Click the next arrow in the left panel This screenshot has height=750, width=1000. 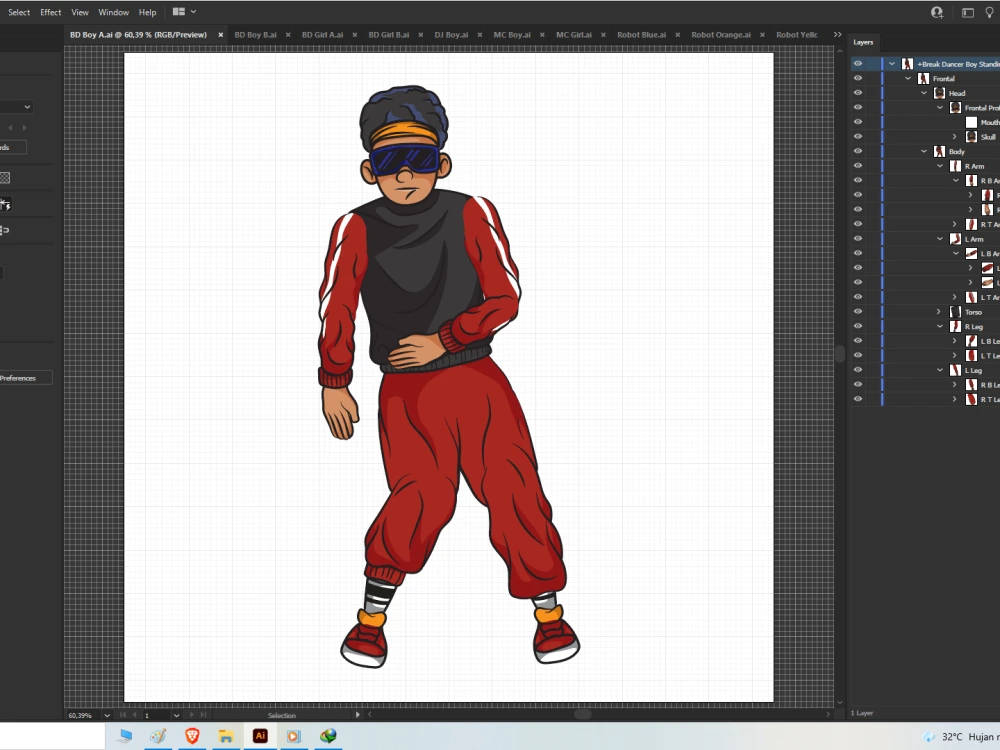24,128
